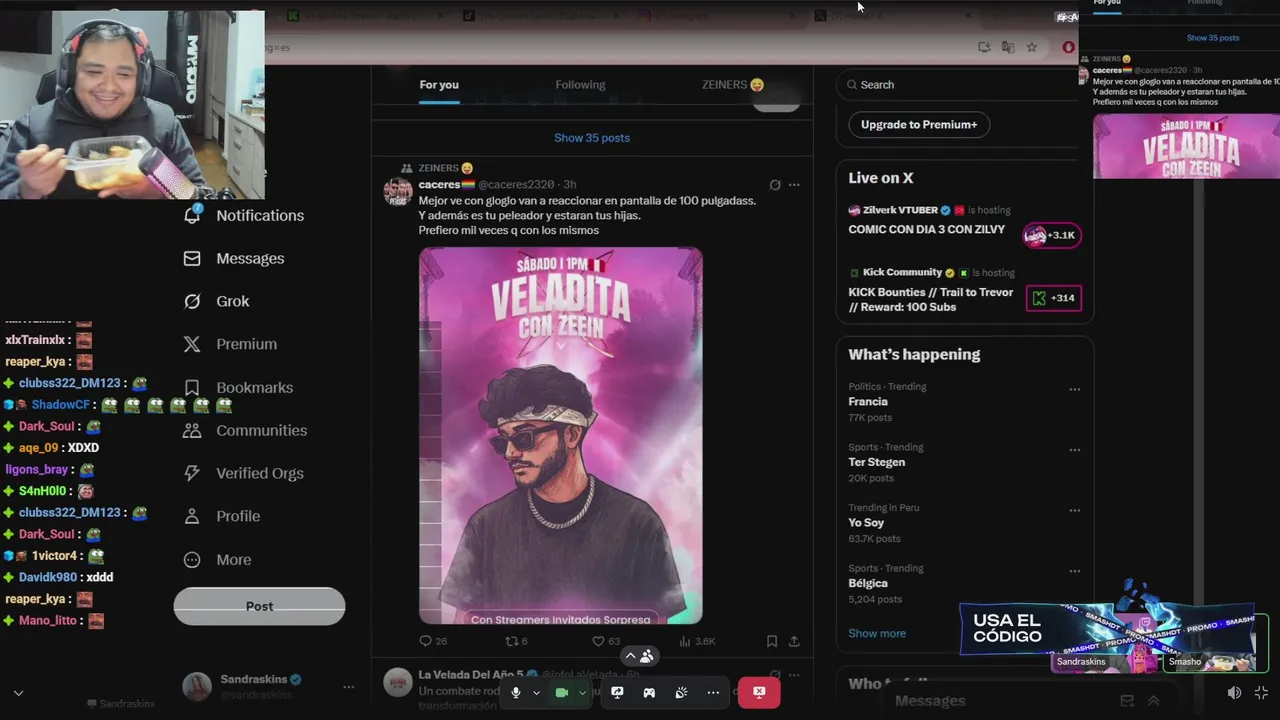Join Kick Community live via +314 badge
1280x720 pixels.
click(1054, 298)
